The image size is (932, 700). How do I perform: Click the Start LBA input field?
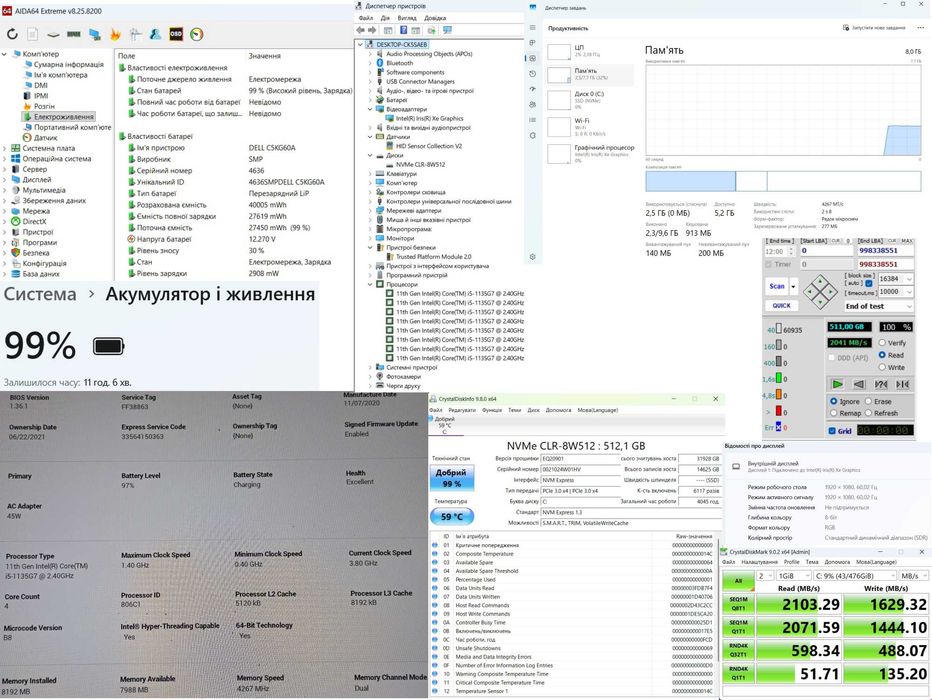point(826,251)
